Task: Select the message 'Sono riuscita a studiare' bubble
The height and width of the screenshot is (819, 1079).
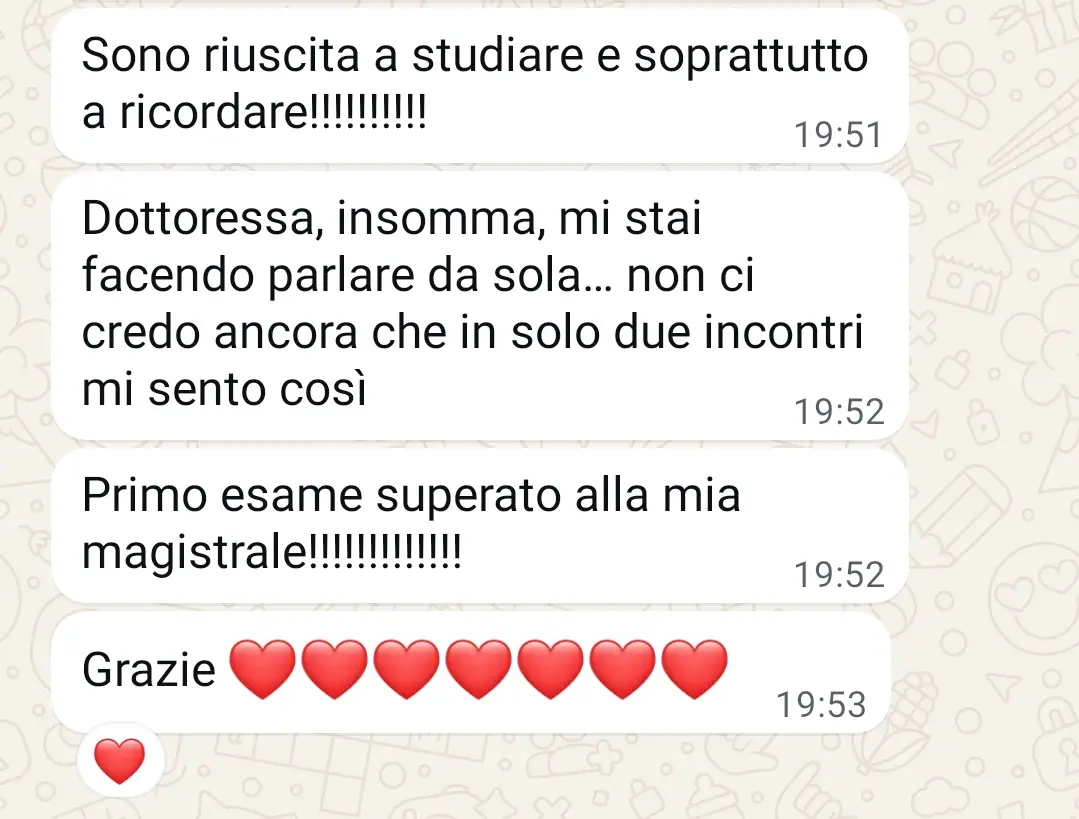Action: point(480,86)
